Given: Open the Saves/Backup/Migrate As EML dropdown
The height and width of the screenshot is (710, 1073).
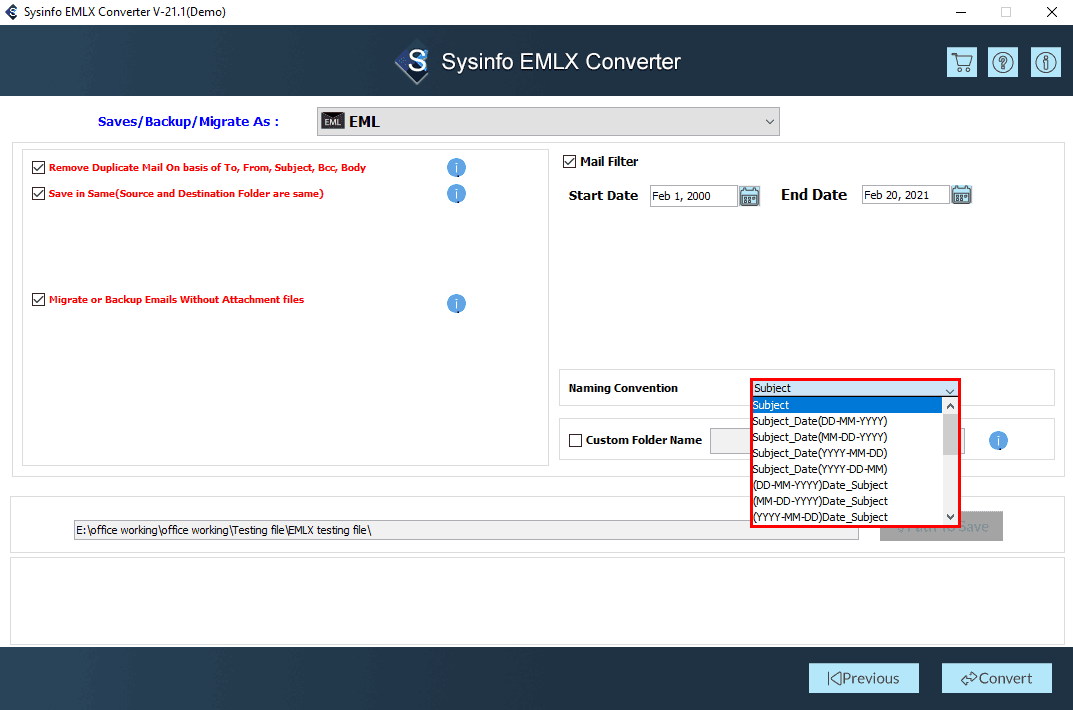Looking at the screenshot, I should (x=548, y=121).
